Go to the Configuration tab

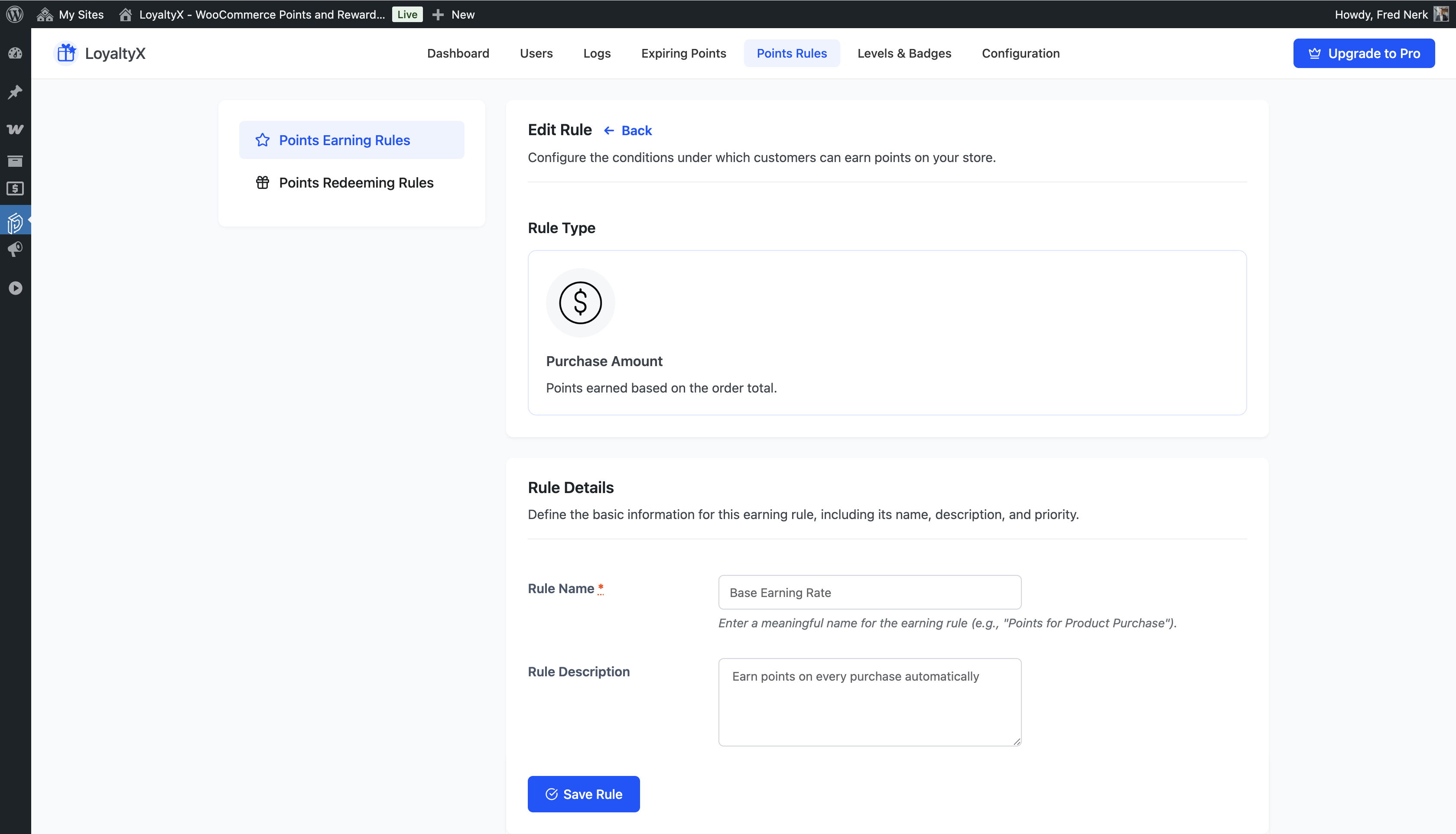pos(1020,53)
